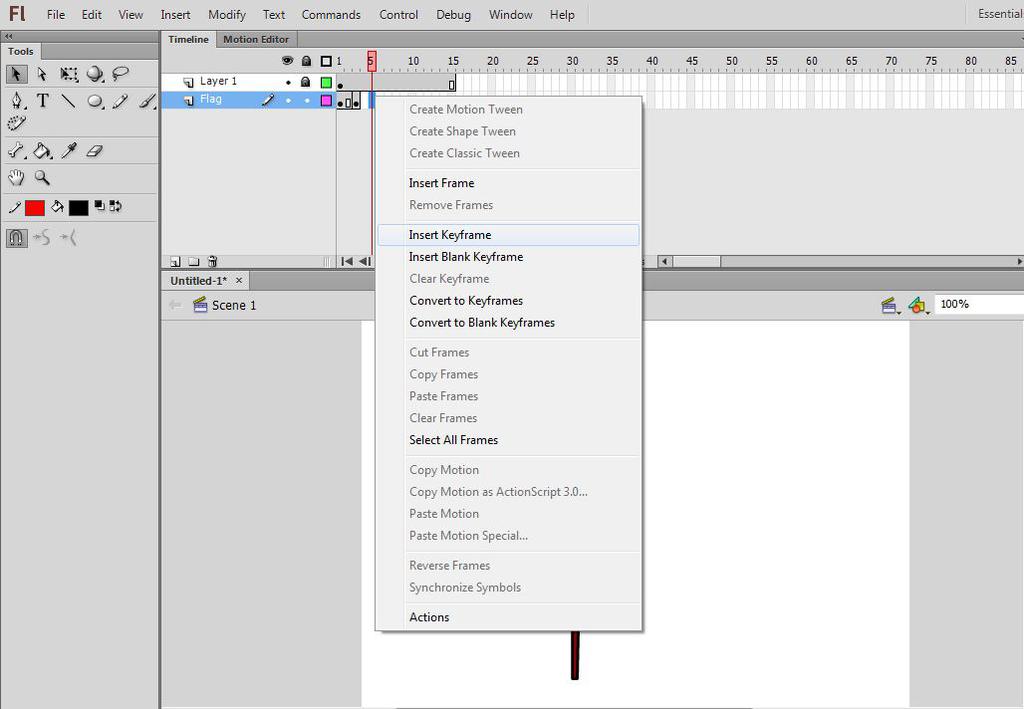Choose the Paint Bucket tool

pos(42,151)
